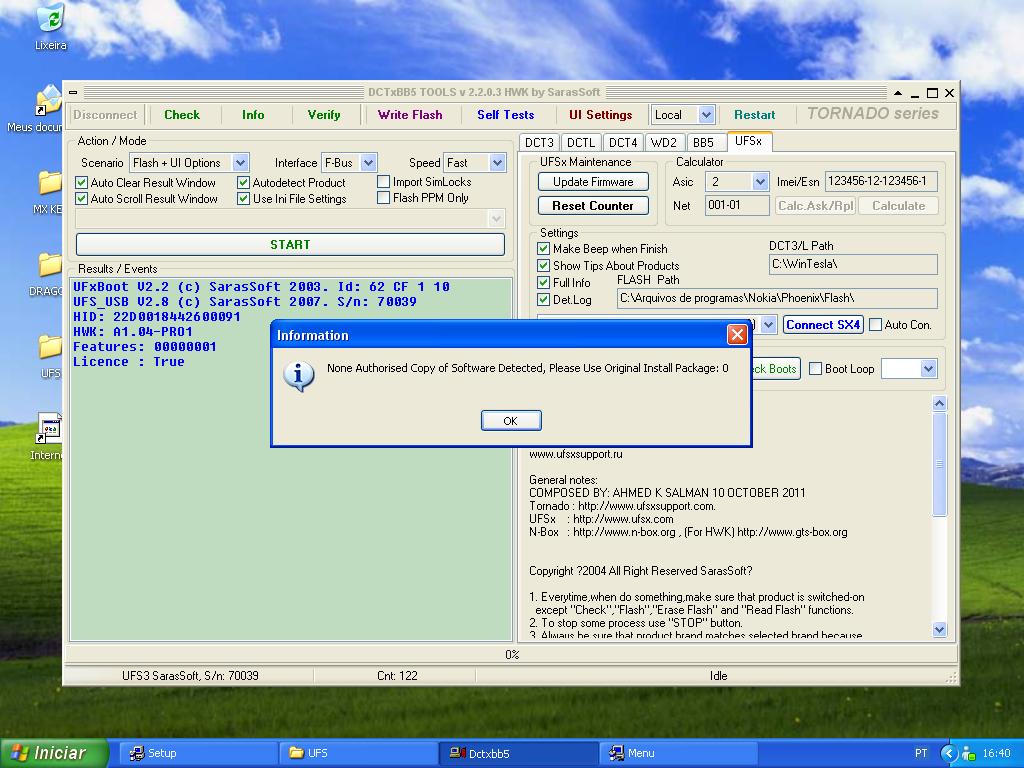The height and width of the screenshot is (768, 1024).
Task: Open the Lixeira recycle bin icon
Action: (x=50, y=18)
